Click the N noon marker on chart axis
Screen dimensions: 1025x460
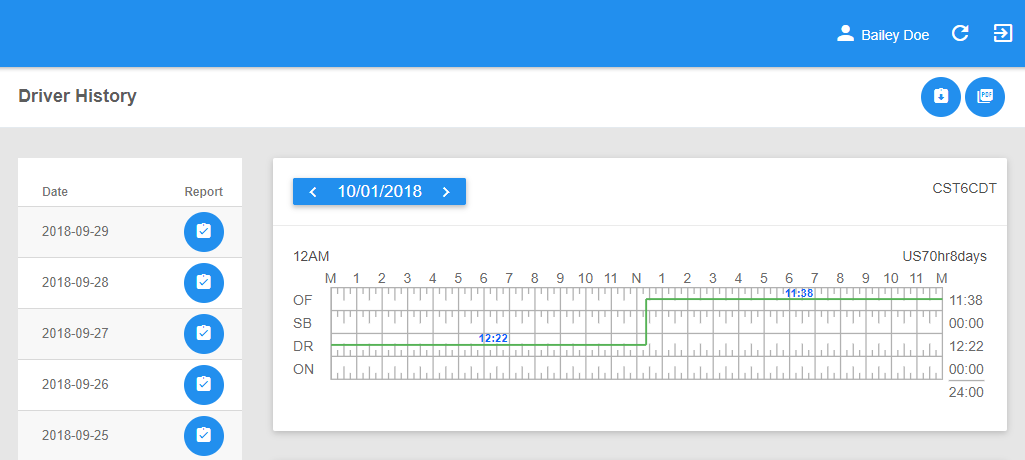[636, 279]
